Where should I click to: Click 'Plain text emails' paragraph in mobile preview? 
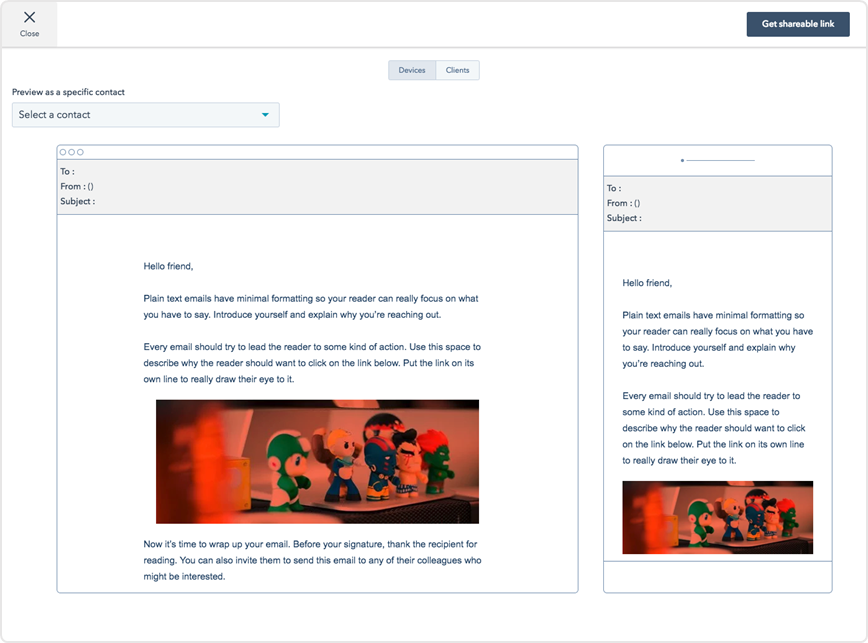[x=717, y=339]
